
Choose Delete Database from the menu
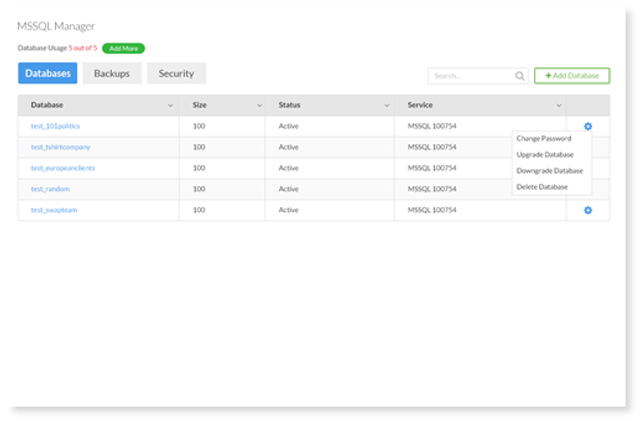click(542, 187)
